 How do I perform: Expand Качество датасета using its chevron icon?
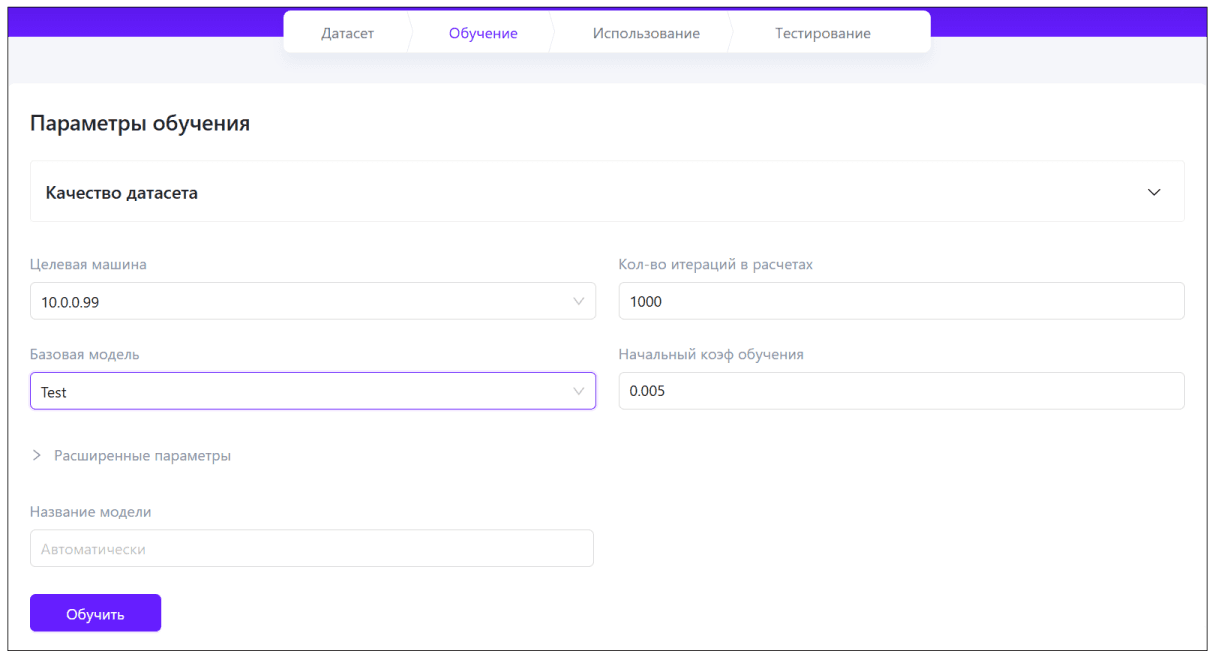point(1154,192)
